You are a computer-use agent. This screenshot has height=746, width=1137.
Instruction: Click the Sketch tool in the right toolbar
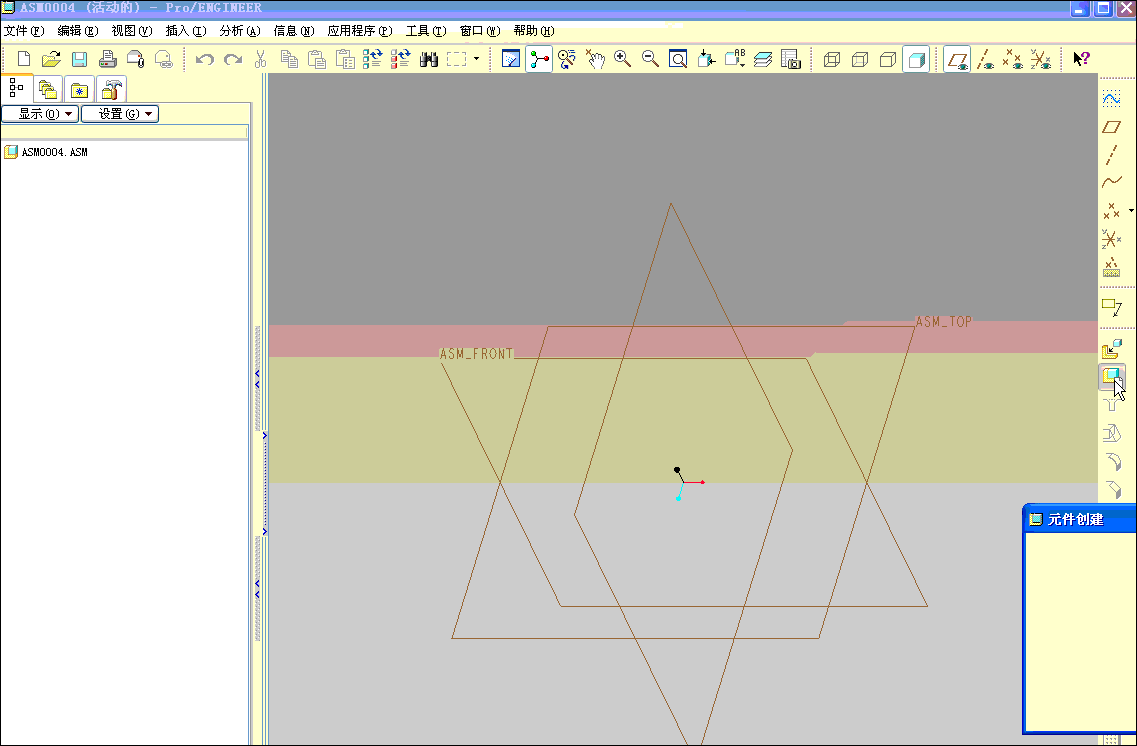coord(1111,98)
